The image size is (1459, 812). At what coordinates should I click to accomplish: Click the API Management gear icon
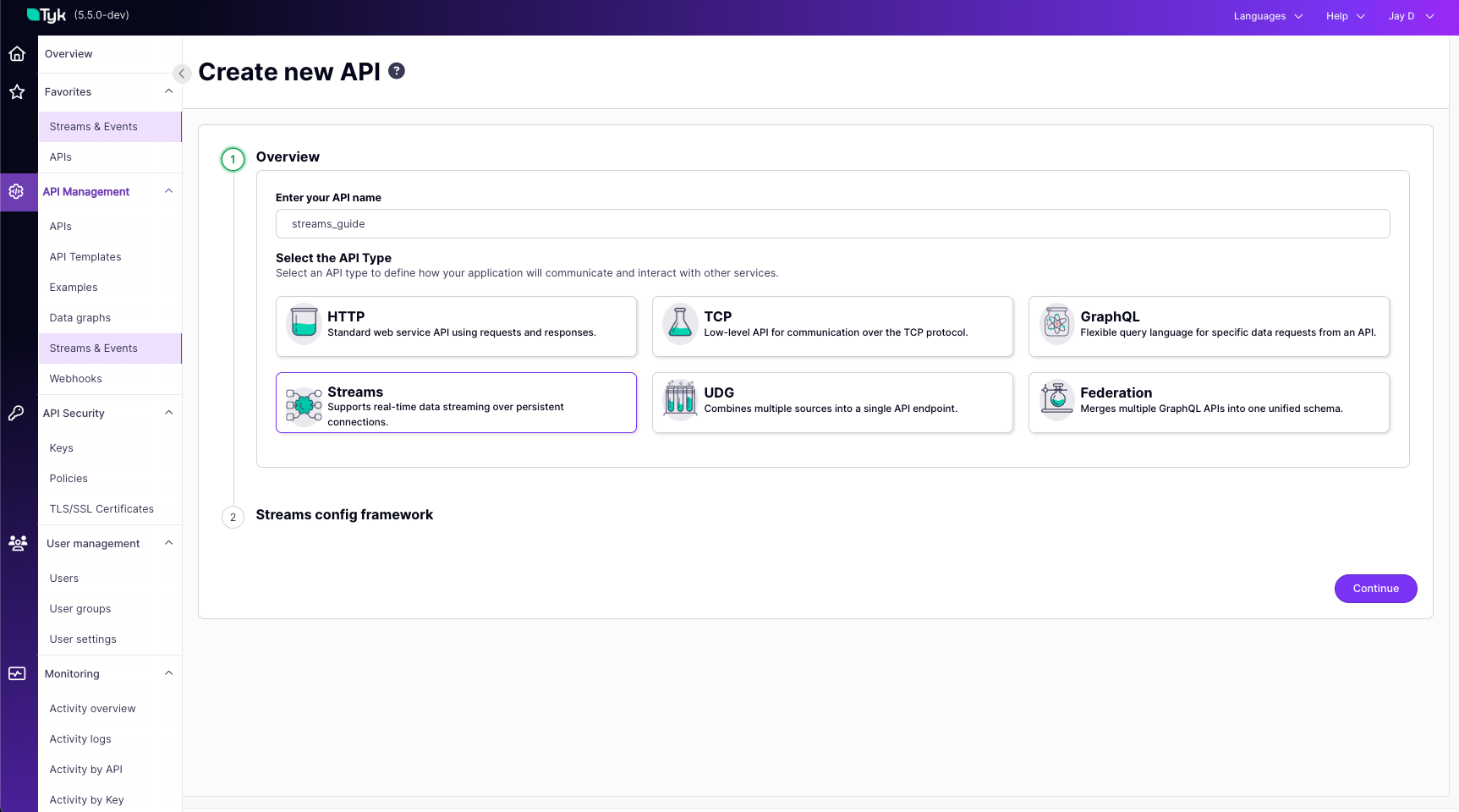[17, 191]
